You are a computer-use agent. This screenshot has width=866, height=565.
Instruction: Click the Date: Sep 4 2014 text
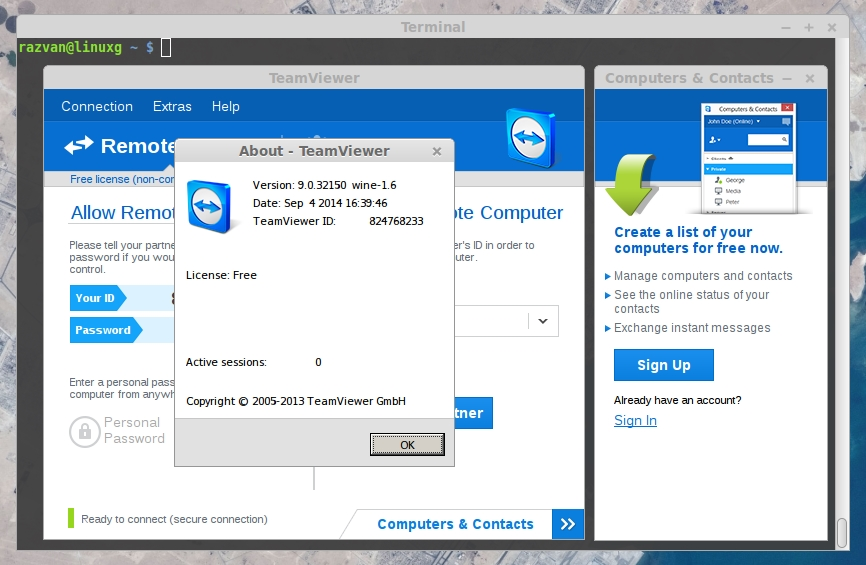coord(320,203)
